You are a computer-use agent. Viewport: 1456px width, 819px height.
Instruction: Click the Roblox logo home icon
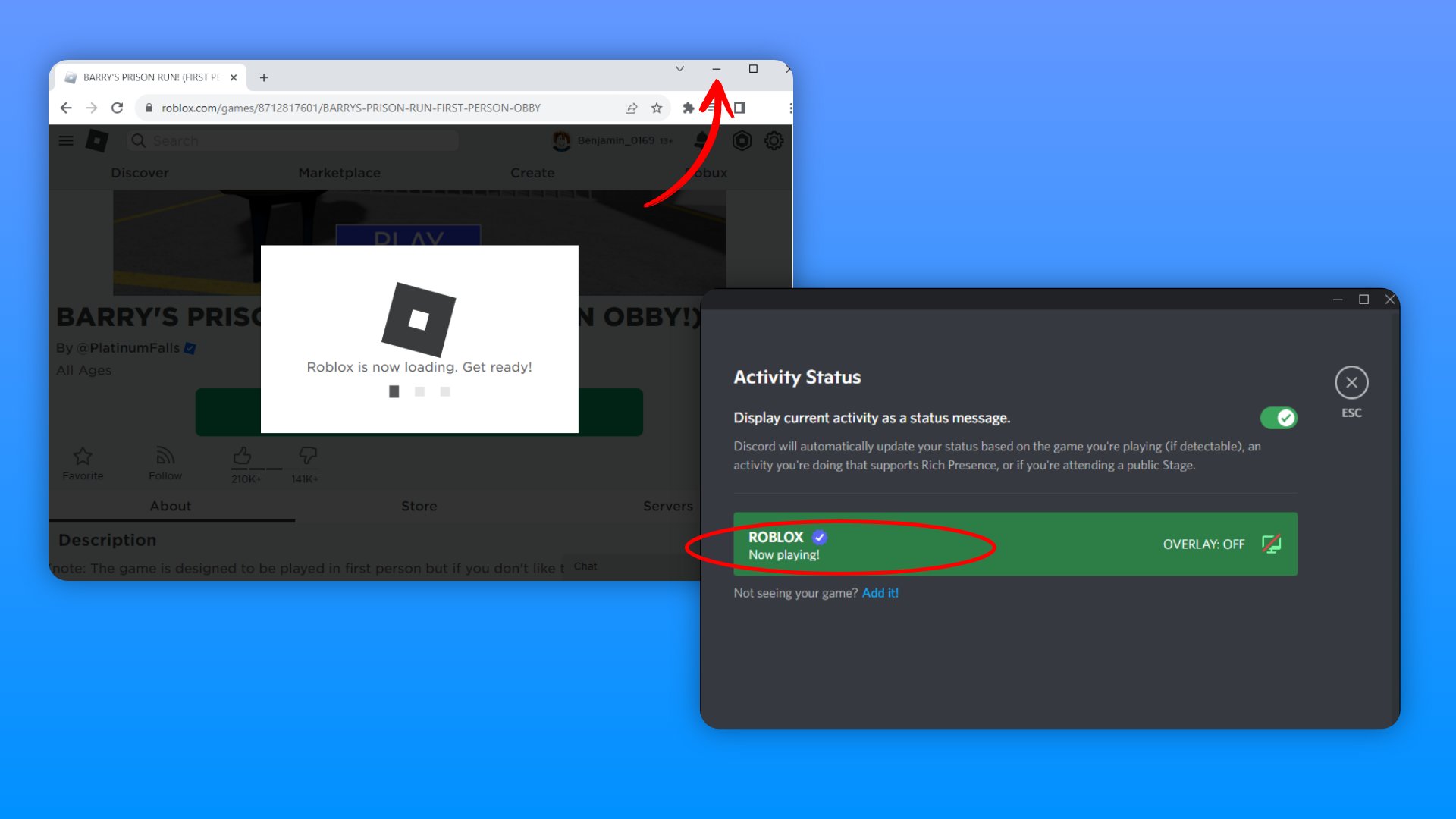(97, 140)
